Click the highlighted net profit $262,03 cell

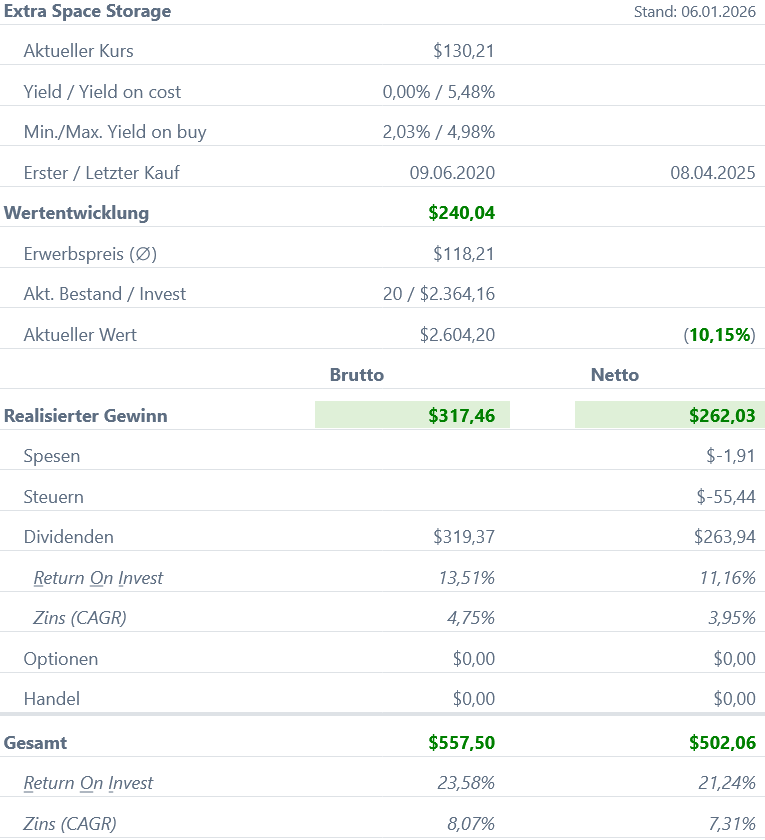(x=670, y=416)
